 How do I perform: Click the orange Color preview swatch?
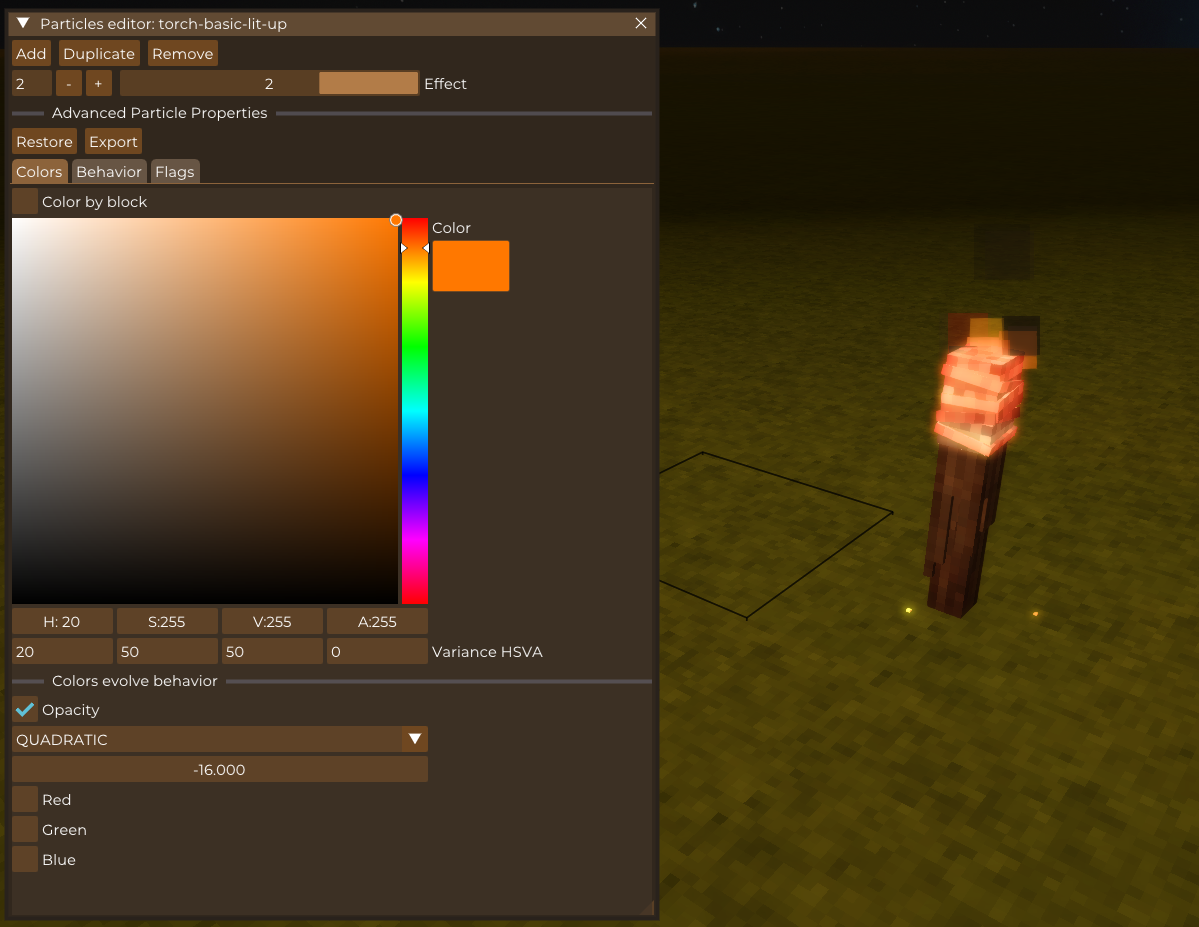pos(471,265)
